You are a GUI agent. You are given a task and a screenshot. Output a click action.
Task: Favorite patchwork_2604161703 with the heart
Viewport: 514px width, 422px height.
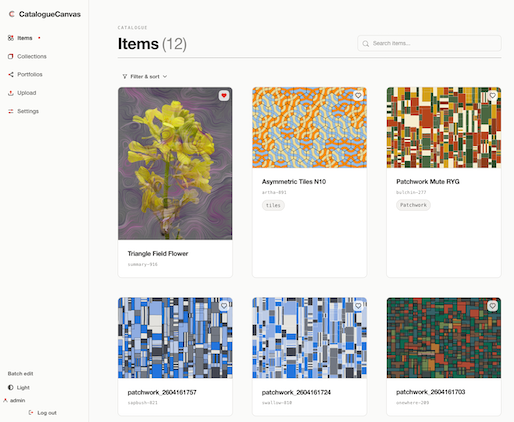point(492,306)
